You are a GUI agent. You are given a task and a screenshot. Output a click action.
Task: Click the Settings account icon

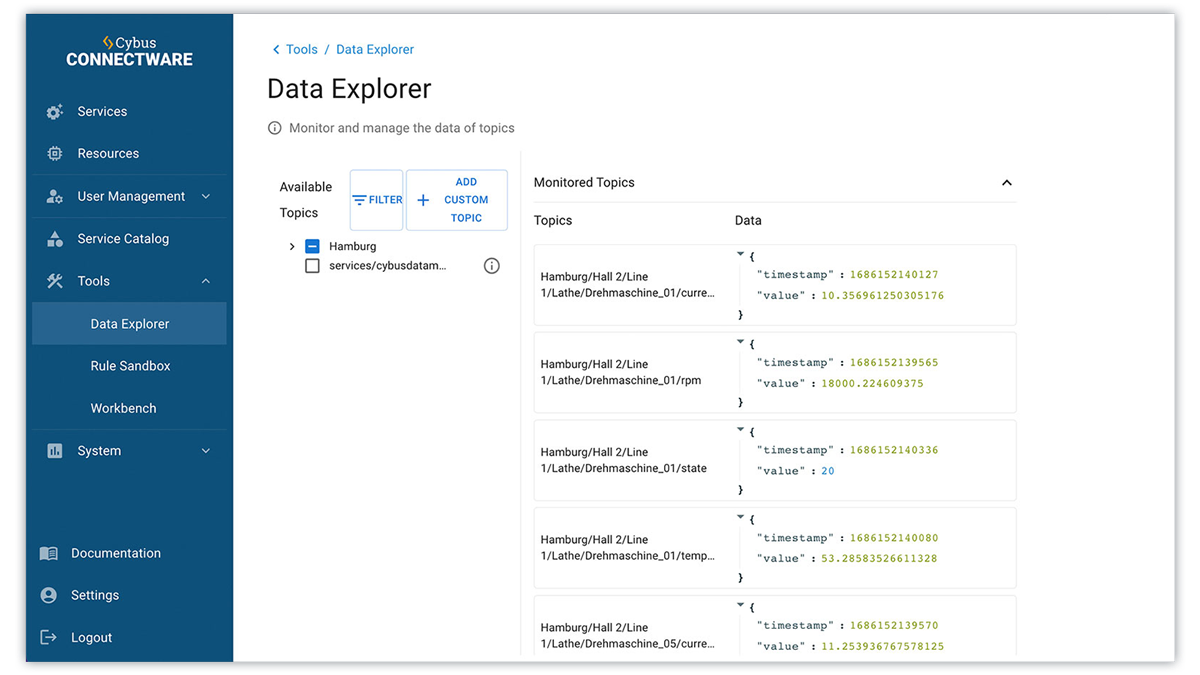click(x=48, y=595)
